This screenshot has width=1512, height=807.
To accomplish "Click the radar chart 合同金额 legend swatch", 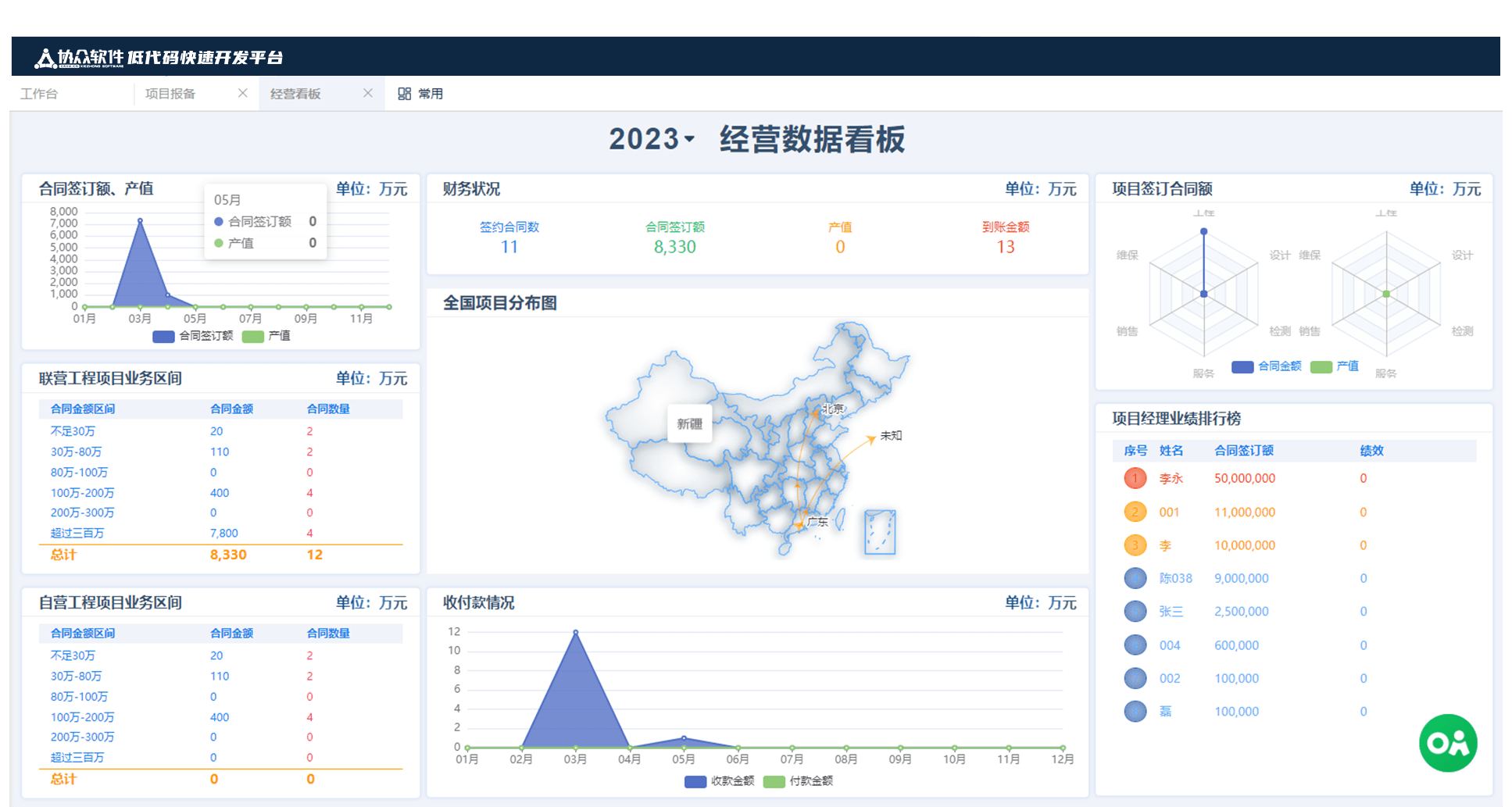I will [x=1242, y=367].
